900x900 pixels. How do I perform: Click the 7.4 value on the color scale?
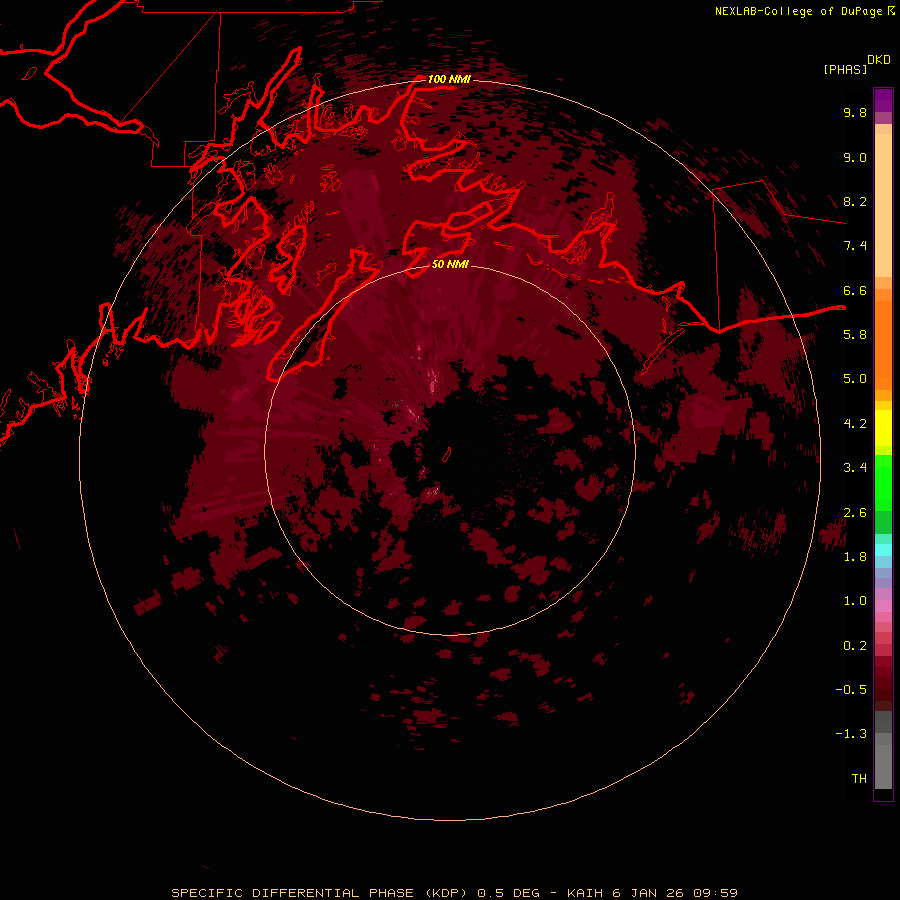point(855,246)
